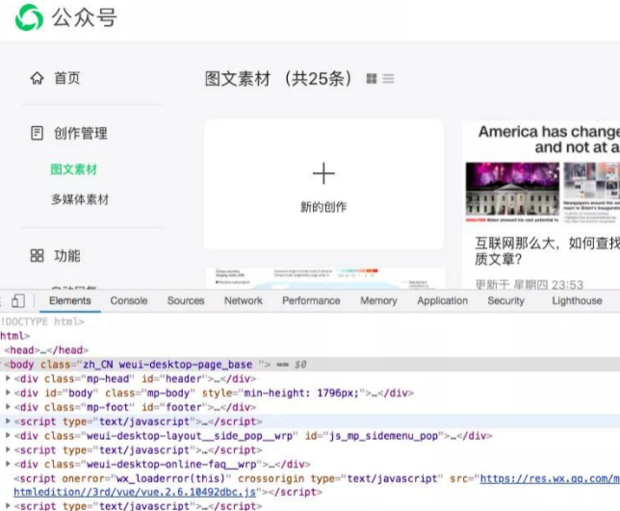Screen dimensions: 620x511
Task: Expand the last script node at bottom
Action: coord(8,506)
